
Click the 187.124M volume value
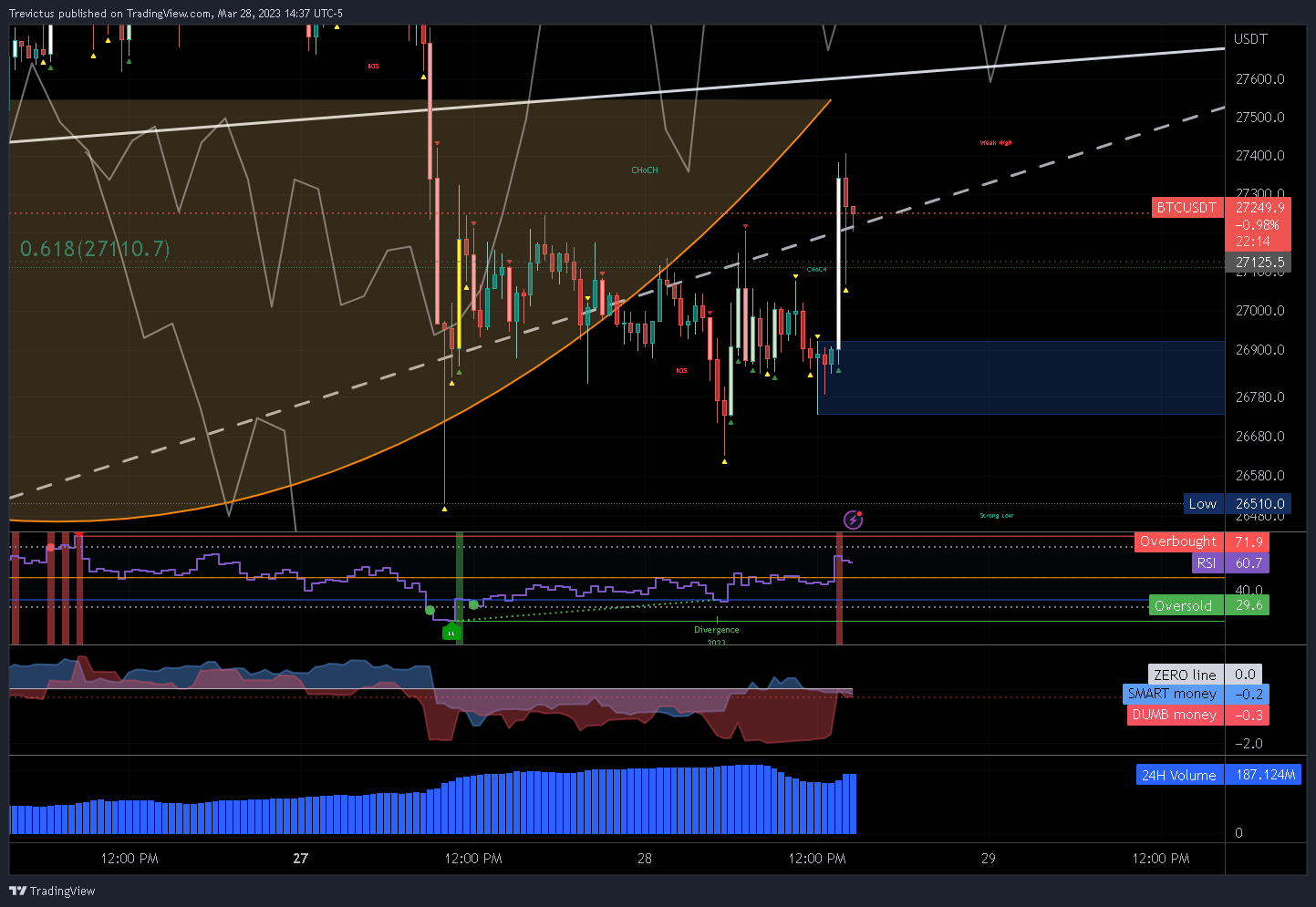(1265, 776)
